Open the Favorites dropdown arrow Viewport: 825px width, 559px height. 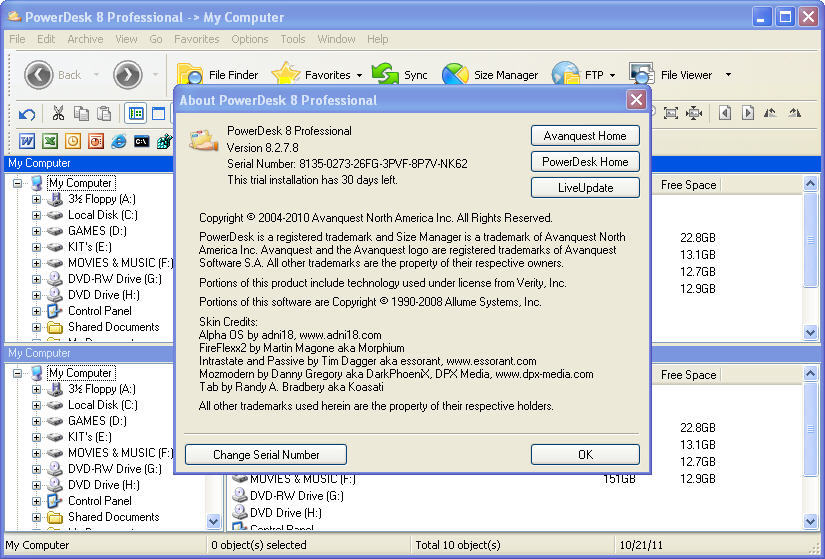coord(359,75)
